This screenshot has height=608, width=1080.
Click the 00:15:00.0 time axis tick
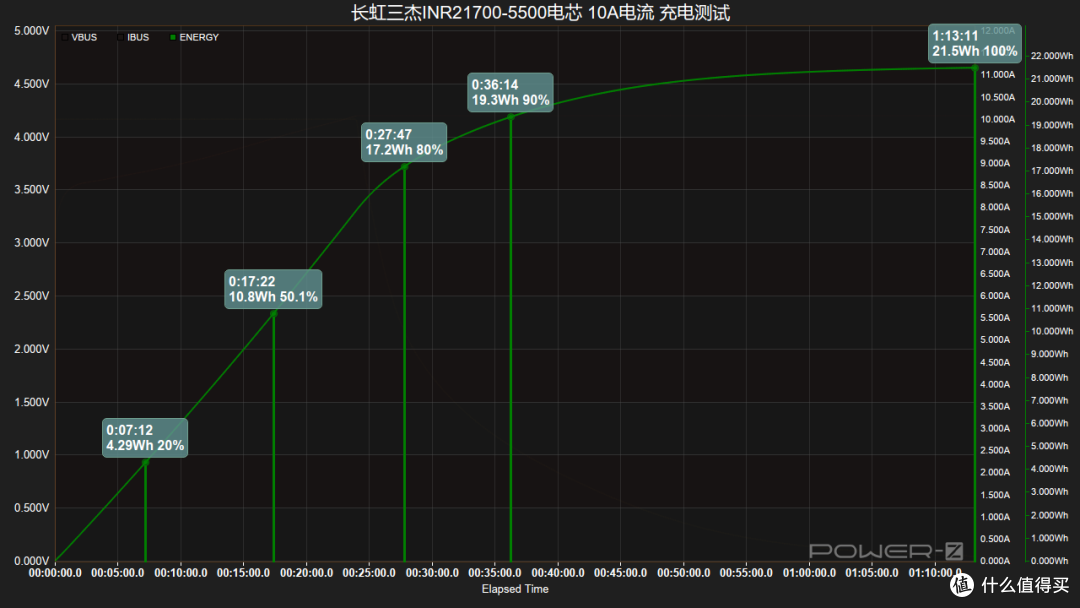coord(243,573)
